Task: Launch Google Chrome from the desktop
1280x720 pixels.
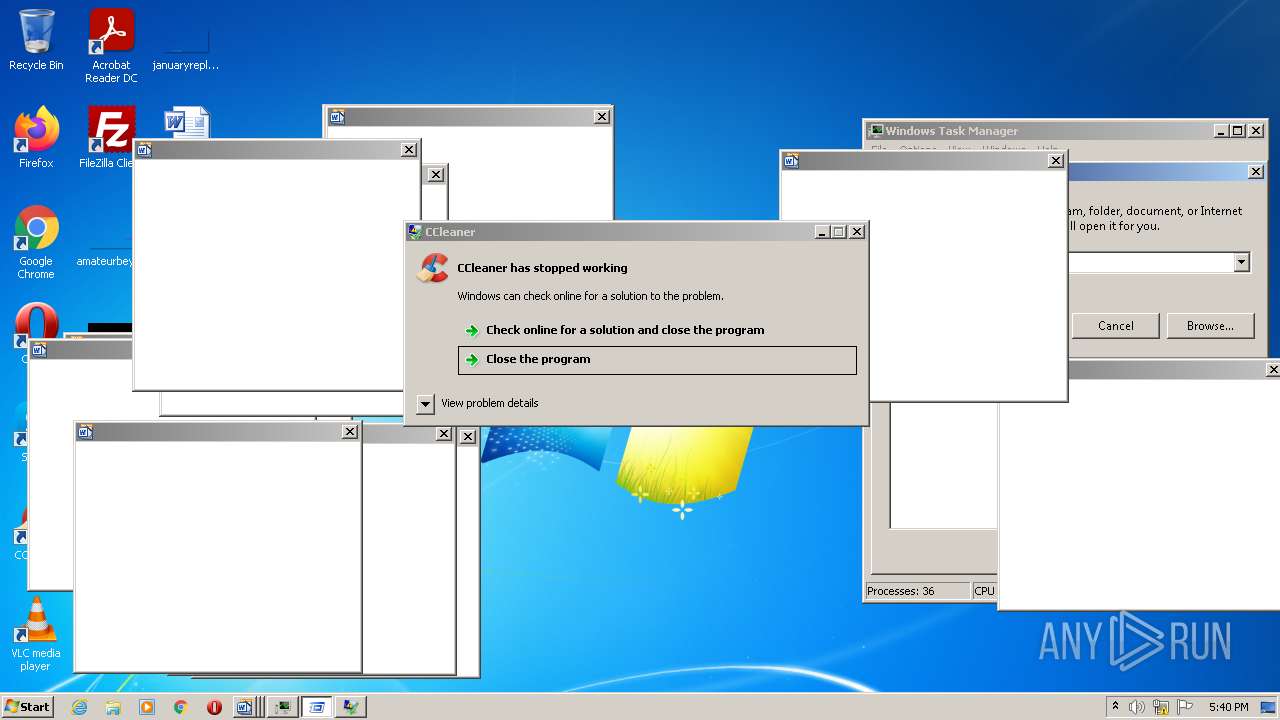Action: pos(36,243)
